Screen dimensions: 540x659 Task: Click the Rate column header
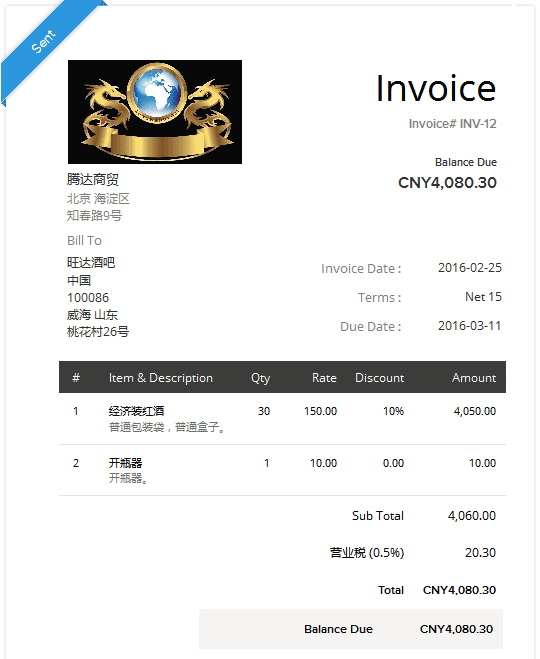324,378
